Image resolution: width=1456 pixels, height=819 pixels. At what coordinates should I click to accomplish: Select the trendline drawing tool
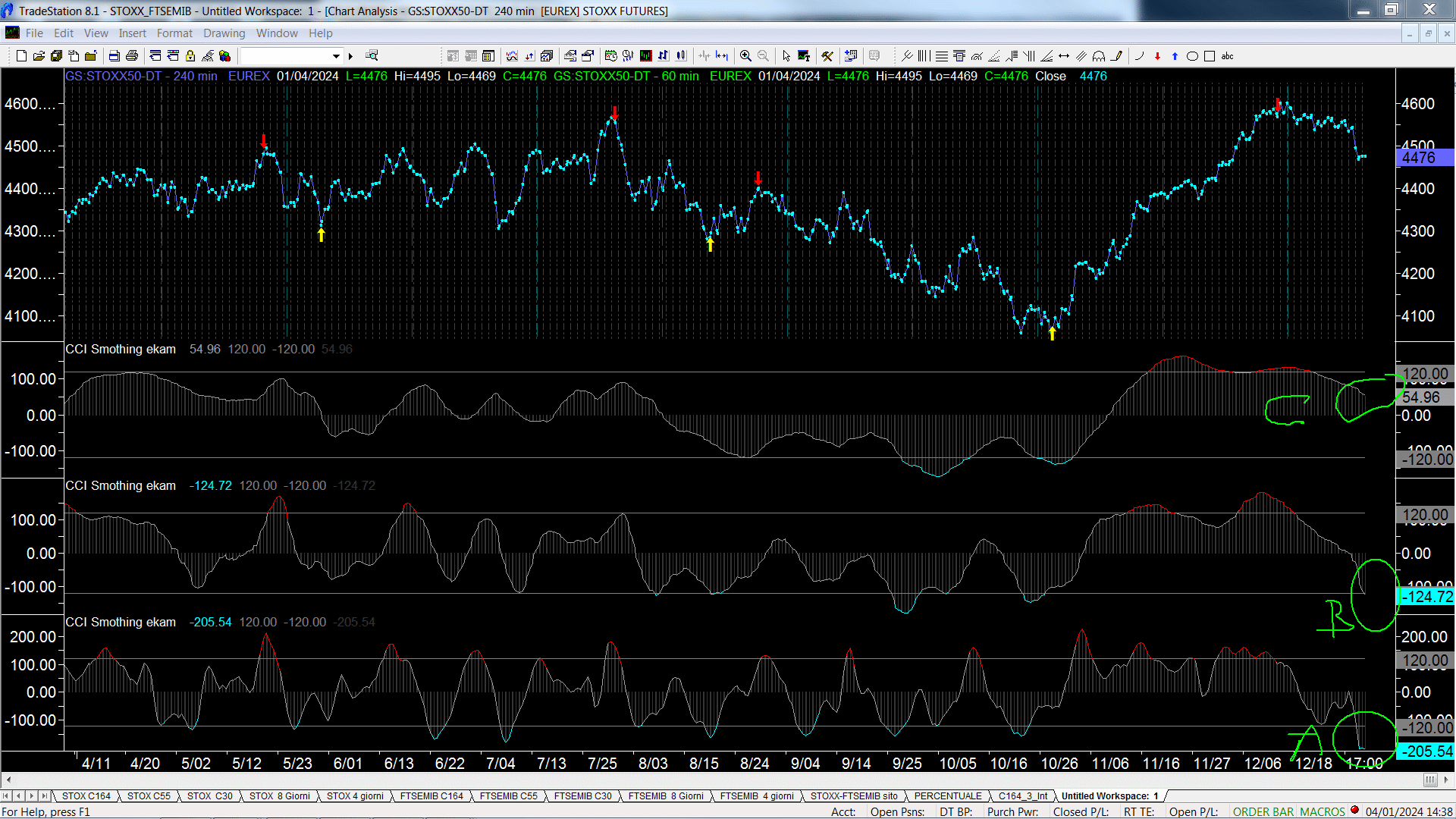click(907, 55)
